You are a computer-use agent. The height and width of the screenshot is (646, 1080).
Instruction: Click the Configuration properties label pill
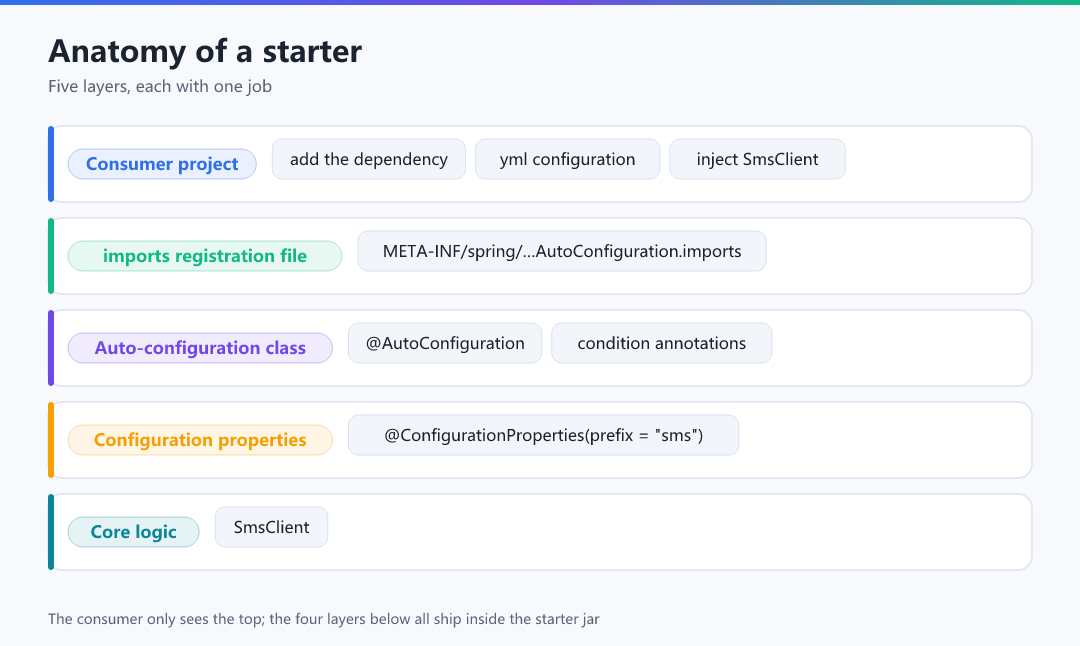pyautogui.click(x=200, y=440)
